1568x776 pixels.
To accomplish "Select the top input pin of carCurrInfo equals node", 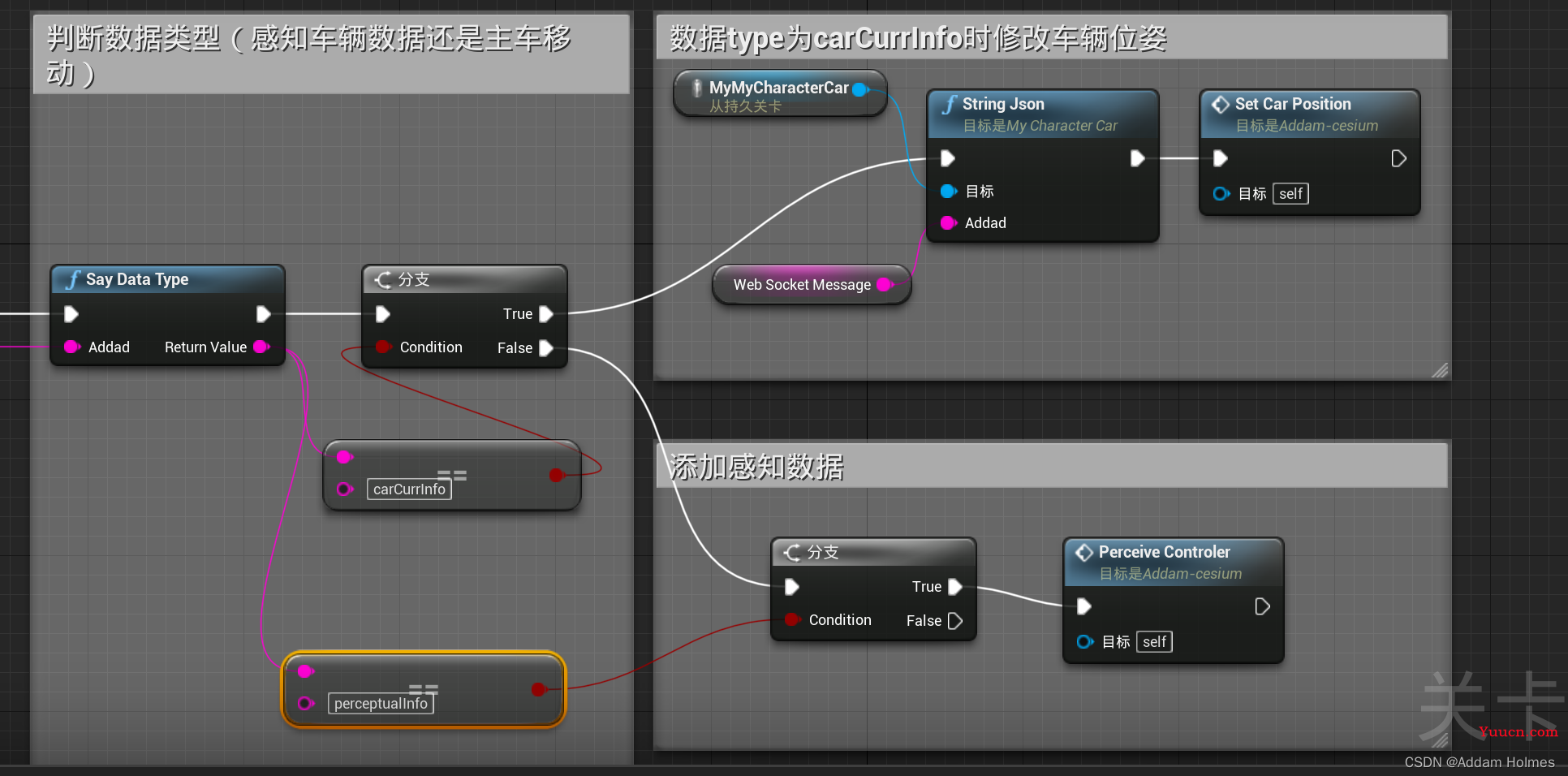I will (344, 457).
